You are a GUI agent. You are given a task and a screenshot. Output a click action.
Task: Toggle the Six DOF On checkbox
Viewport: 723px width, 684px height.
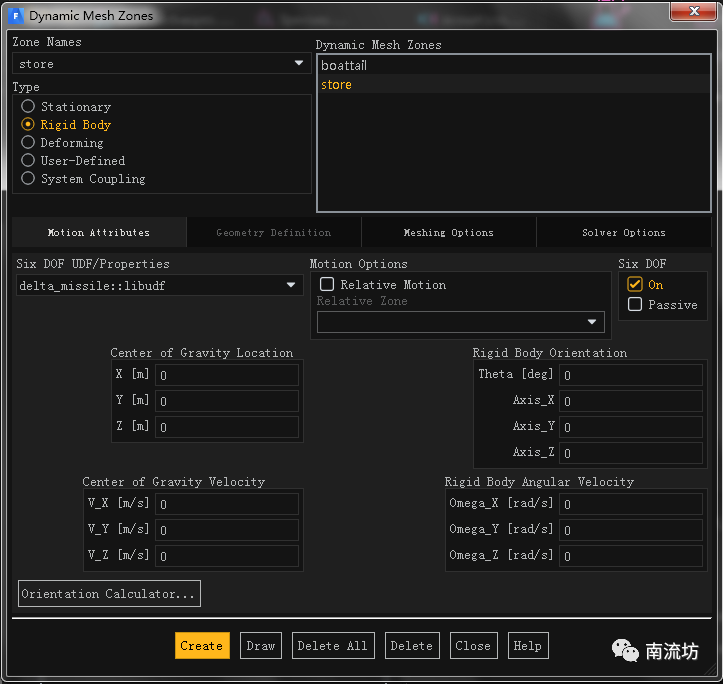click(635, 285)
